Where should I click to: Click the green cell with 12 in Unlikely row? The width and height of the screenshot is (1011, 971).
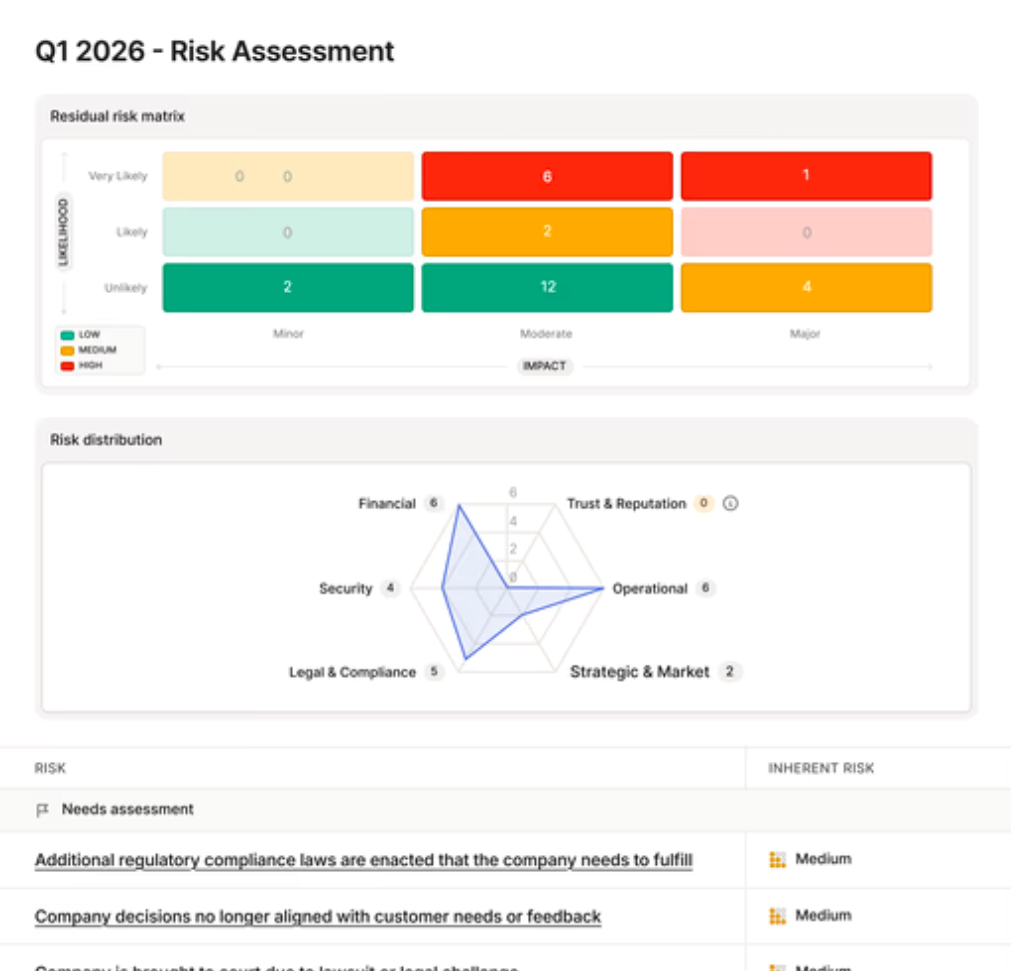547,287
